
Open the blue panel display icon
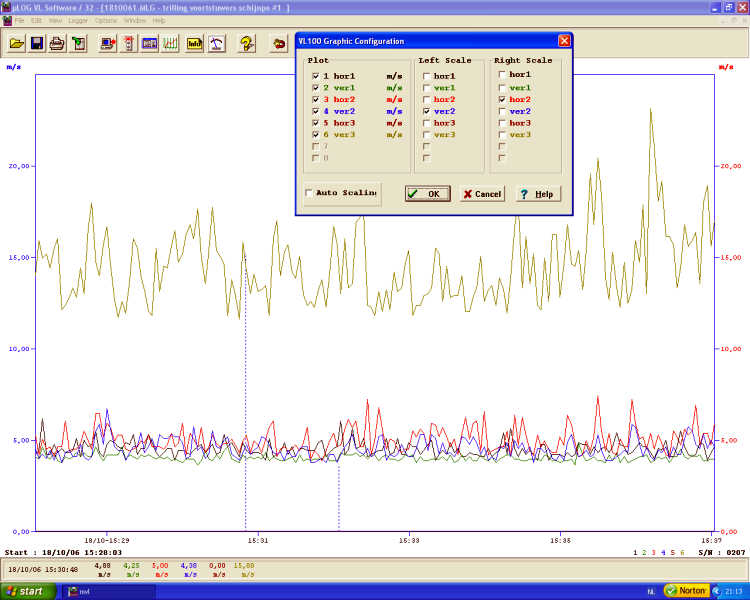[x=149, y=44]
